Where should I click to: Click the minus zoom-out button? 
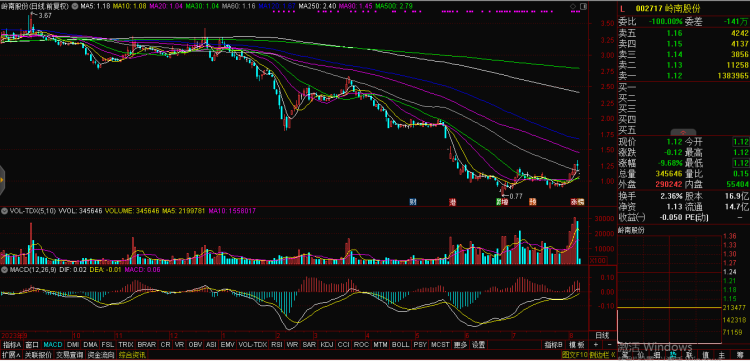click(x=609, y=344)
